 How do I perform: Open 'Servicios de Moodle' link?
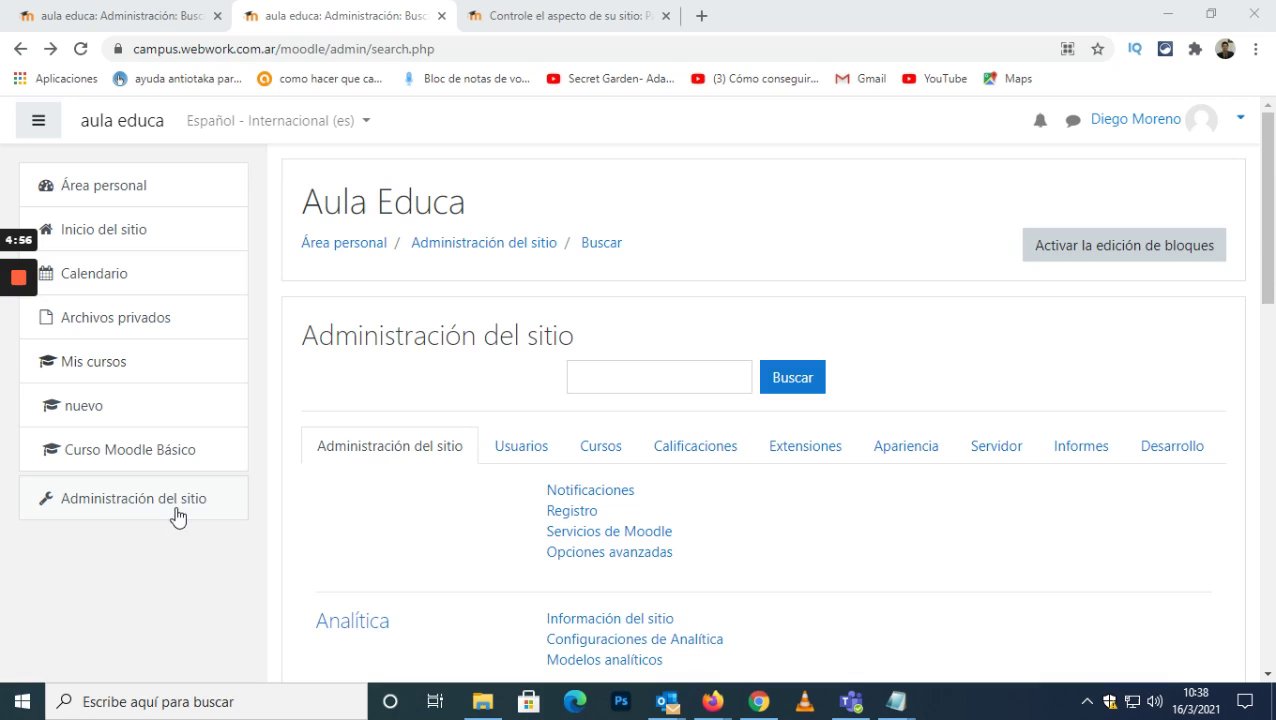click(x=609, y=531)
